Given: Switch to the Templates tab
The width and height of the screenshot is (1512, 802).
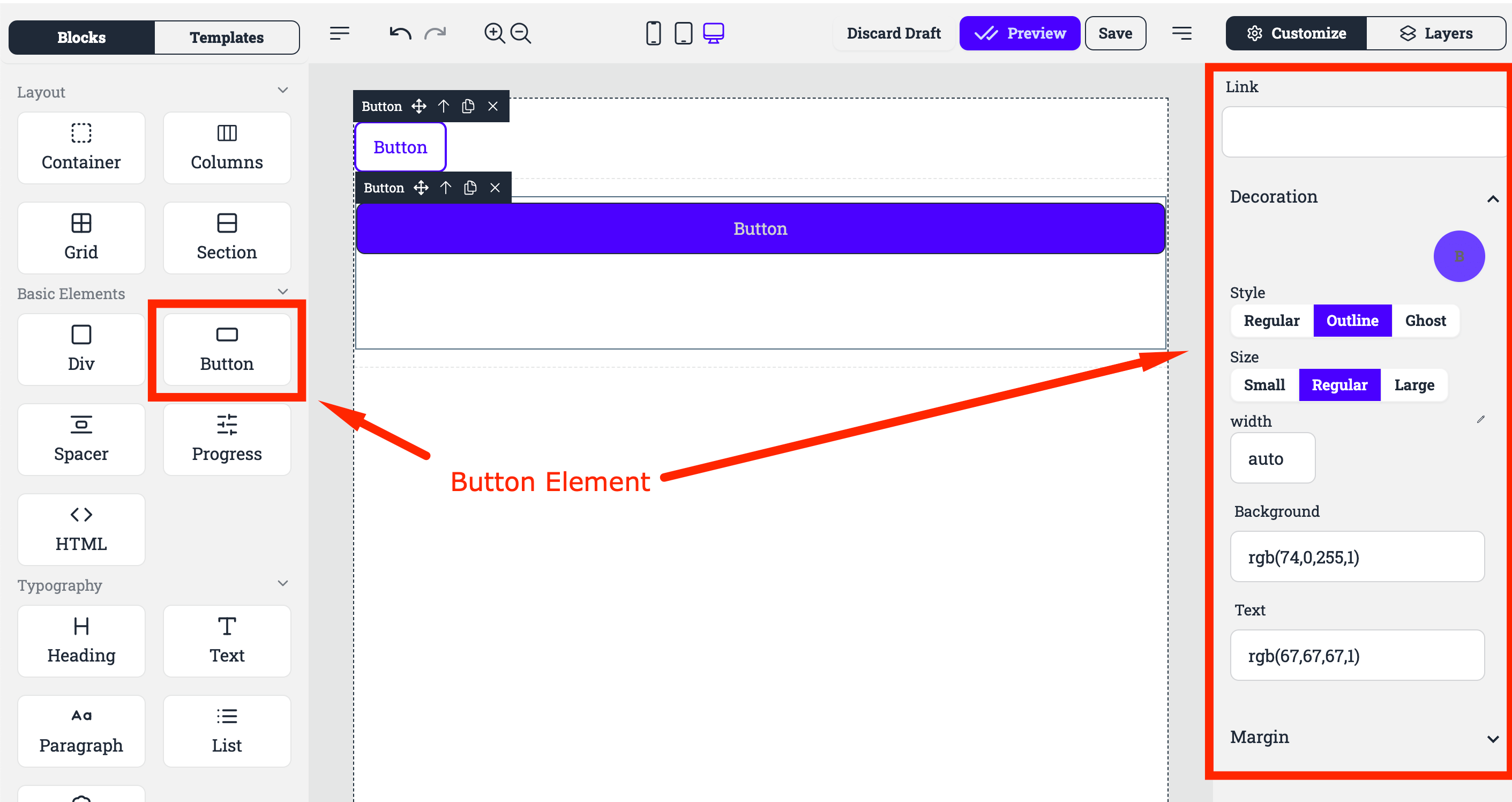Looking at the screenshot, I should pos(227,38).
